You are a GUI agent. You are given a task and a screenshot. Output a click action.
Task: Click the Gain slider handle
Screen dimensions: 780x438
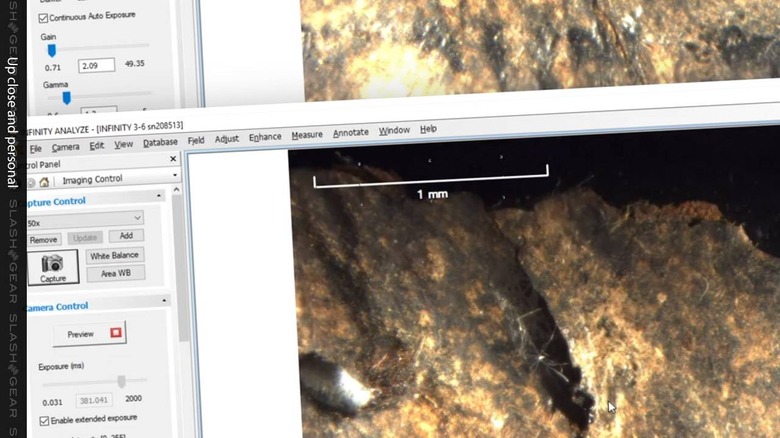[51, 50]
